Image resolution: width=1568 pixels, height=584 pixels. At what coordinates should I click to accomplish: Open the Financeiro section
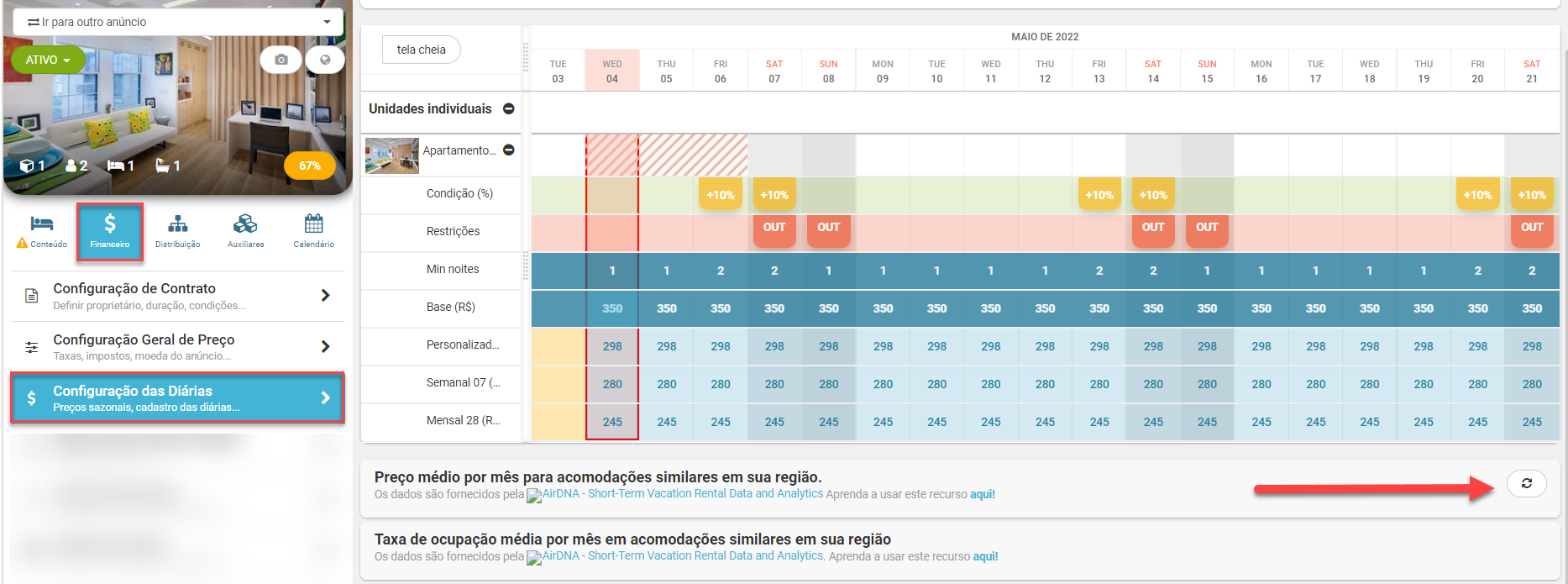pyautogui.click(x=110, y=231)
